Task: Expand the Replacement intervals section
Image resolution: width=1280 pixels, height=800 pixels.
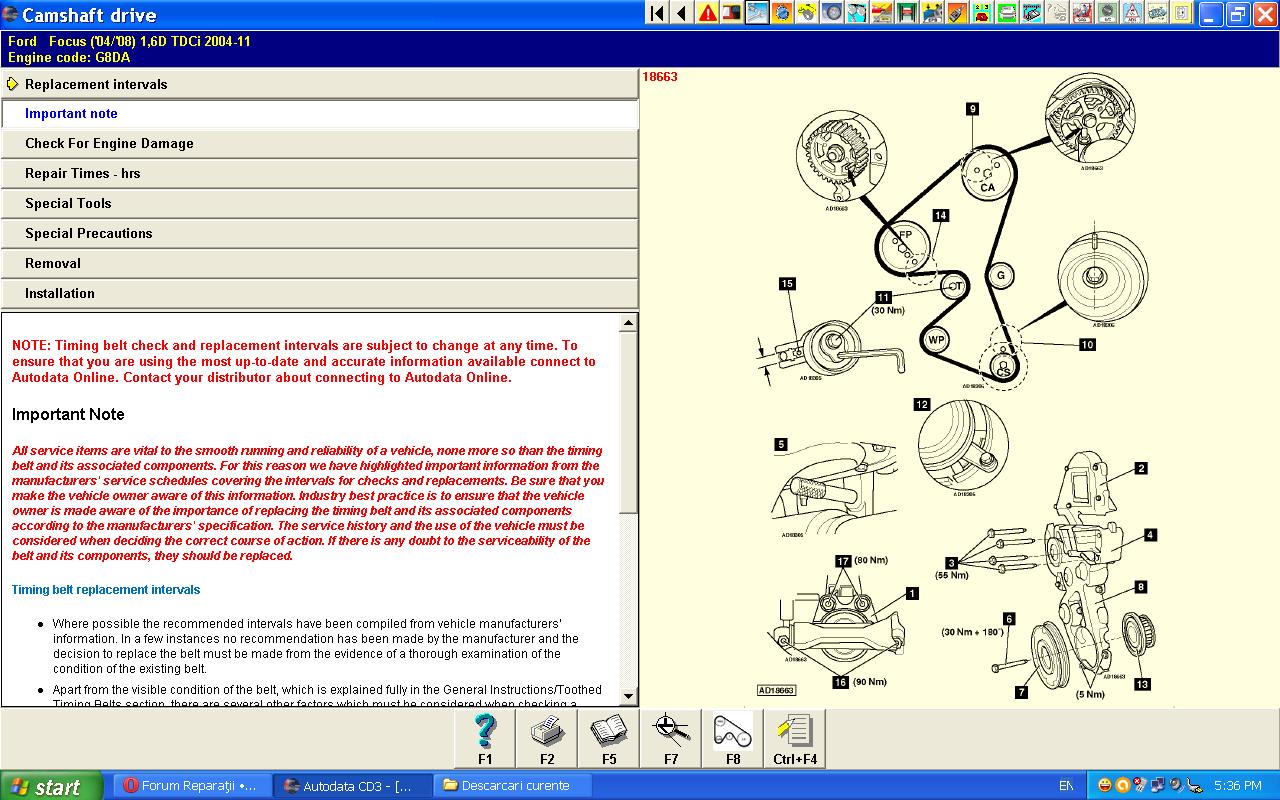Action: (x=96, y=84)
